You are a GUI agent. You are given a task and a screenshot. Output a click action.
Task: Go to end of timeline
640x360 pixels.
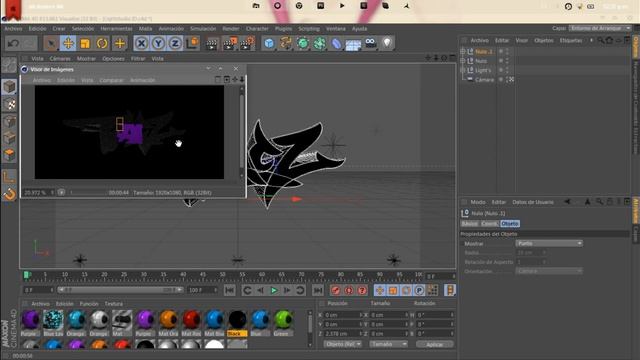pyautogui.click(x=318, y=290)
